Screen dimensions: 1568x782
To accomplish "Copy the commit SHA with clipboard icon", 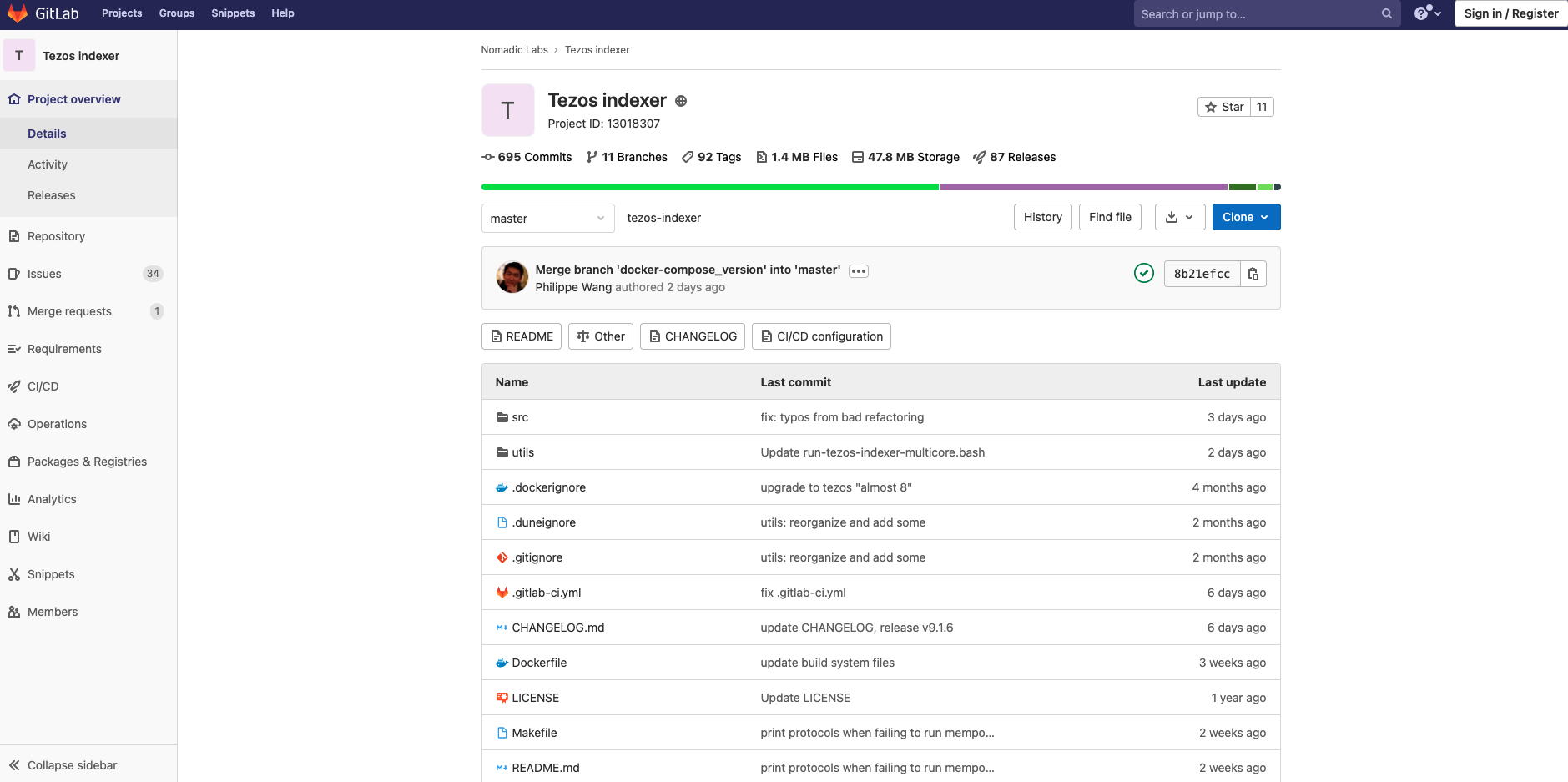I will pyautogui.click(x=1253, y=274).
